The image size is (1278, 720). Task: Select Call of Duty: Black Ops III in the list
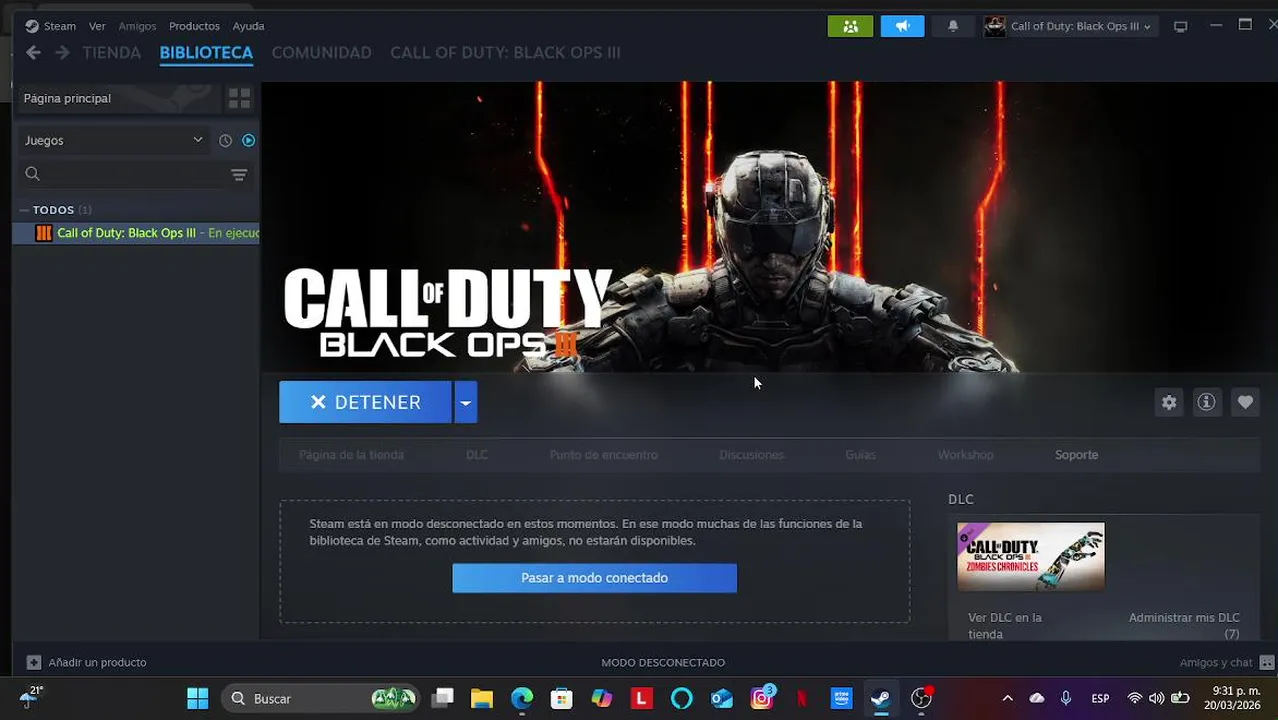coord(136,233)
